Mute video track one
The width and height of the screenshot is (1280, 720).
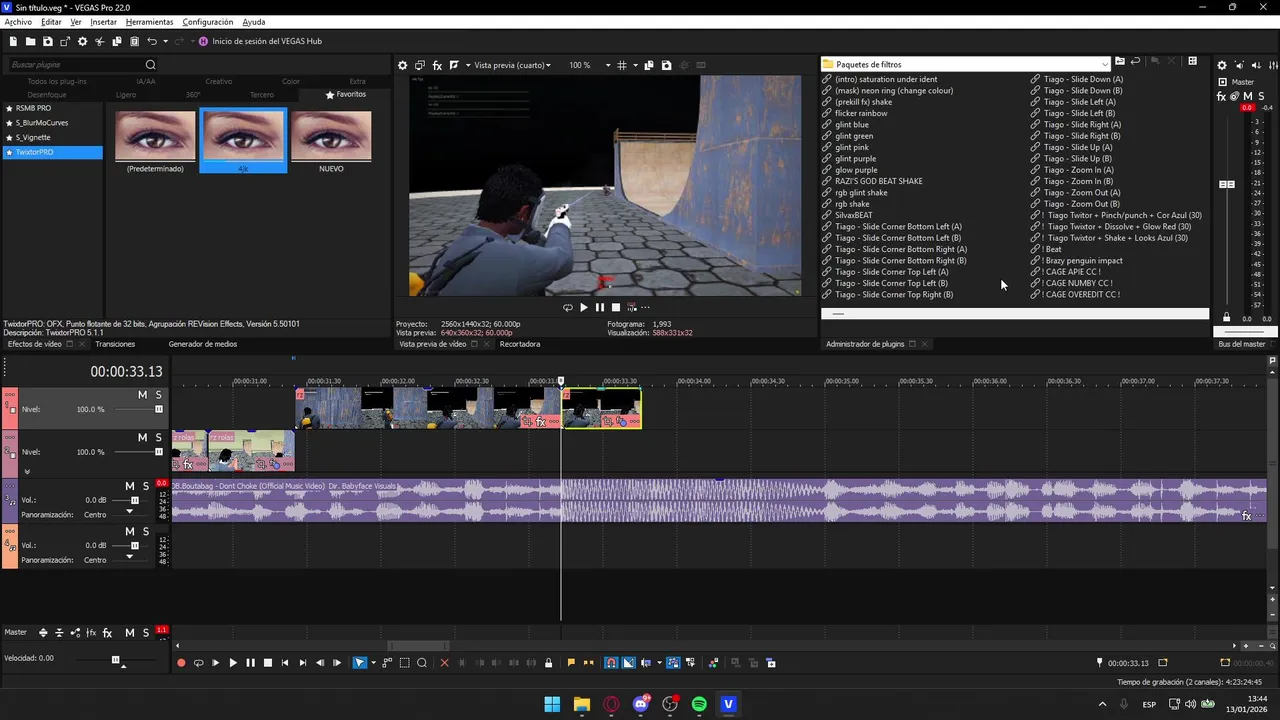(x=143, y=395)
